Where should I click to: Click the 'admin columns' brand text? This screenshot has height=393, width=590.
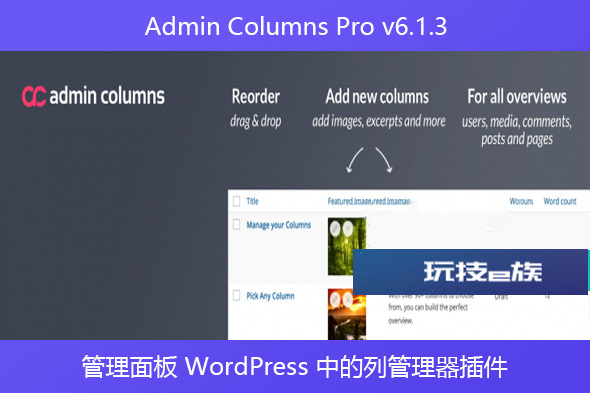click(107, 96)
